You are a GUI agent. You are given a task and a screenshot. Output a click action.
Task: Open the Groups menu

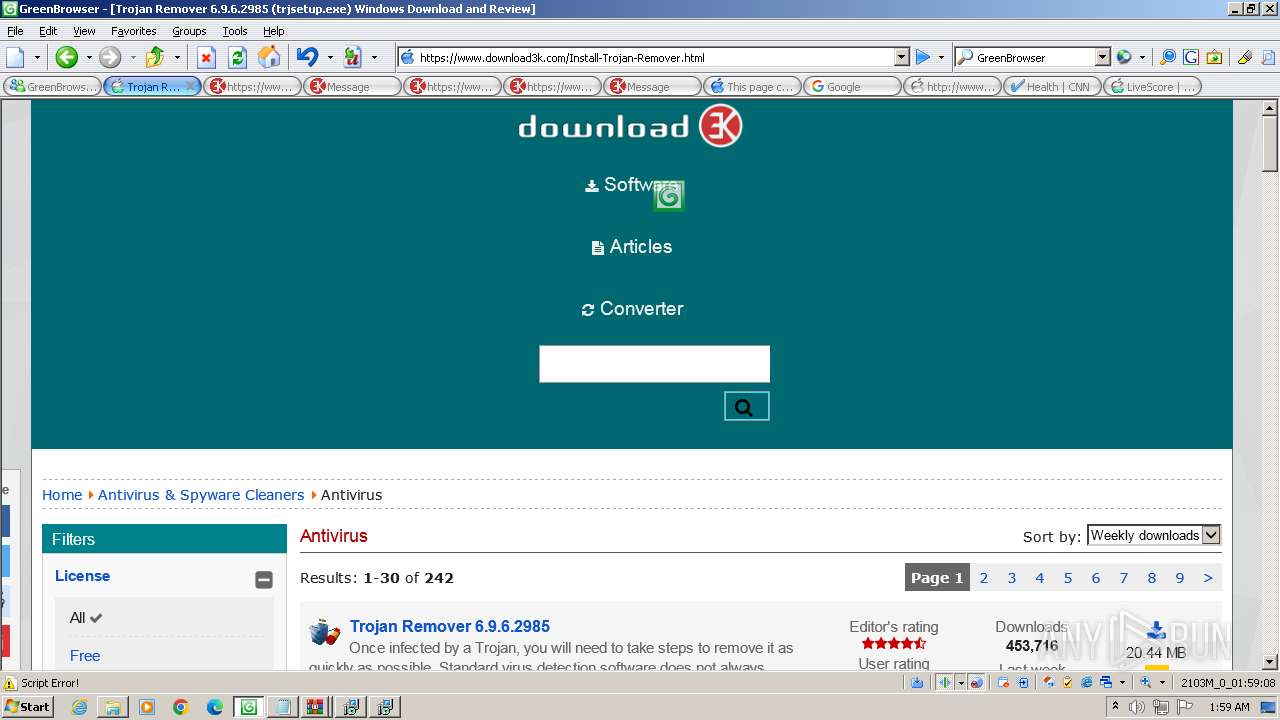point(189,31)
